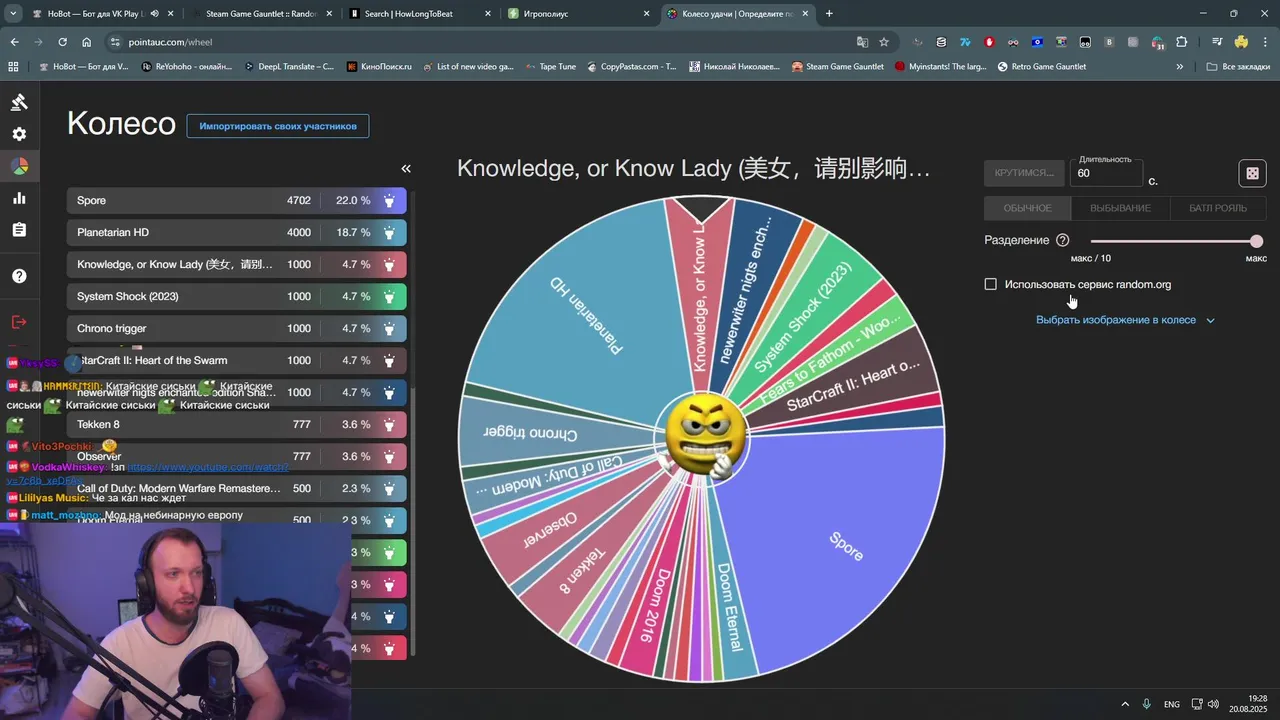
Task: Click highlight icon for System Shock (2023)
Action: click(389, 296)
